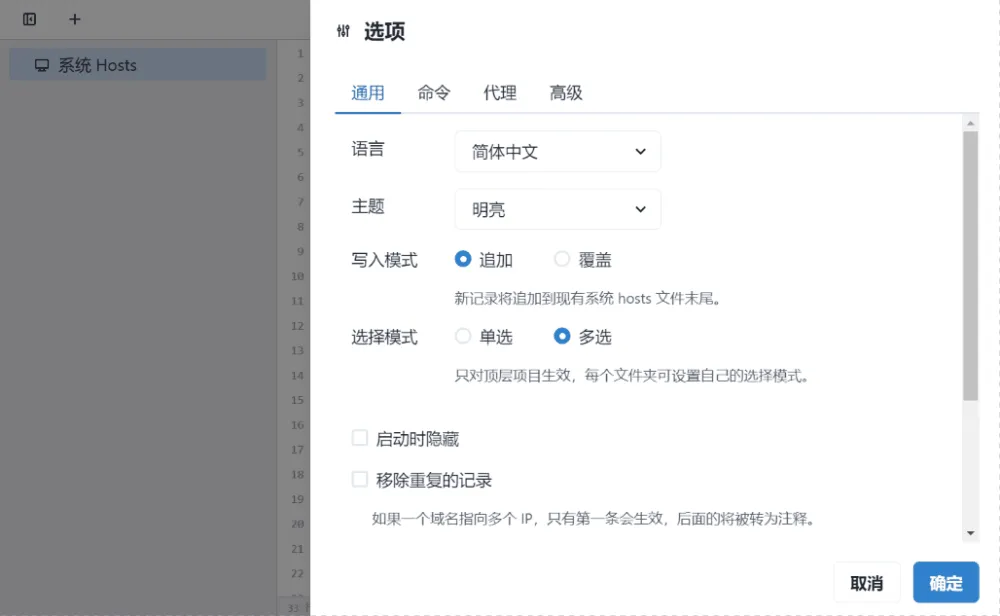Click the 取消 button
Viewport: 1000px width, 616px height.
pos(867,583)
